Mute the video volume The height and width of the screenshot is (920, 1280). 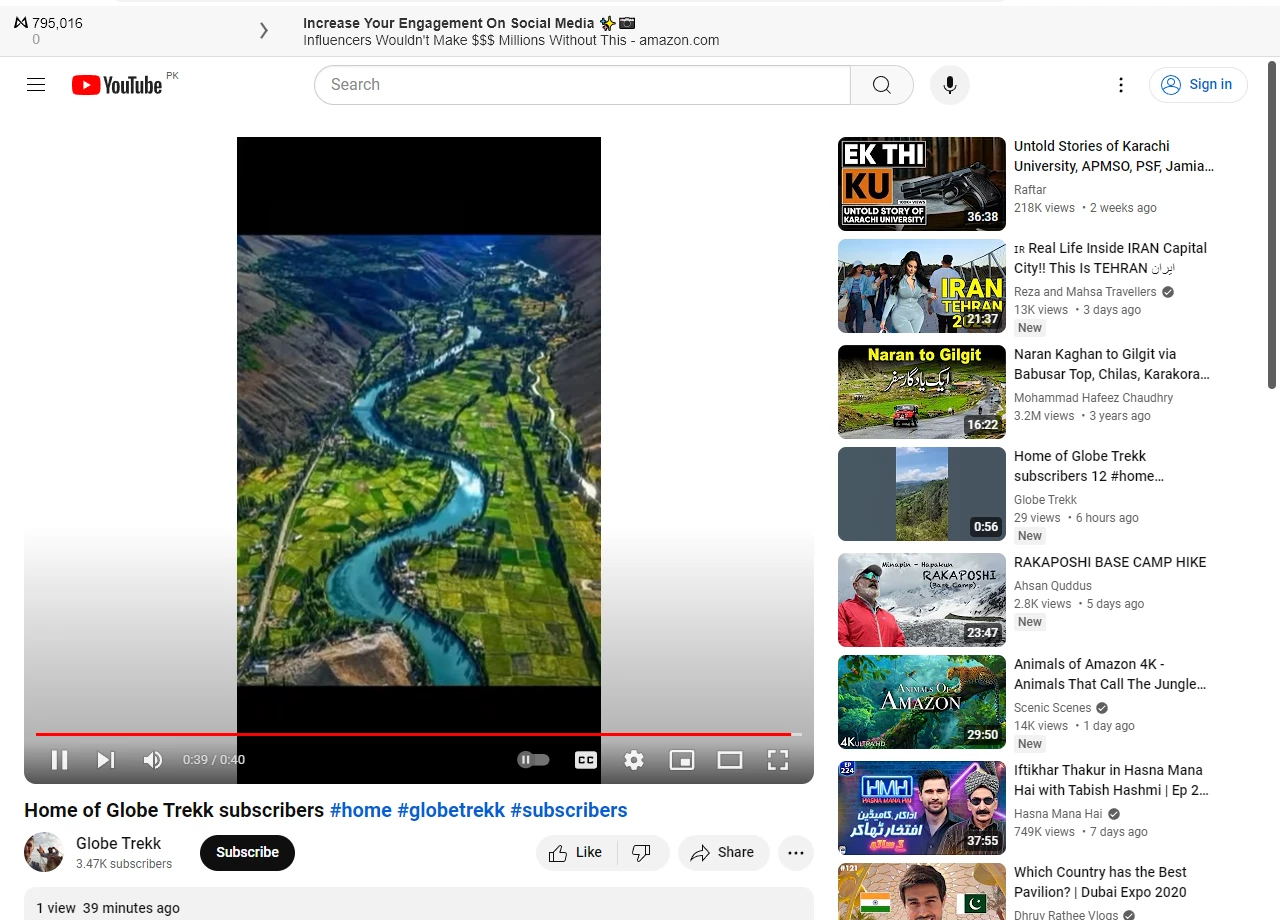pos(153,760)
